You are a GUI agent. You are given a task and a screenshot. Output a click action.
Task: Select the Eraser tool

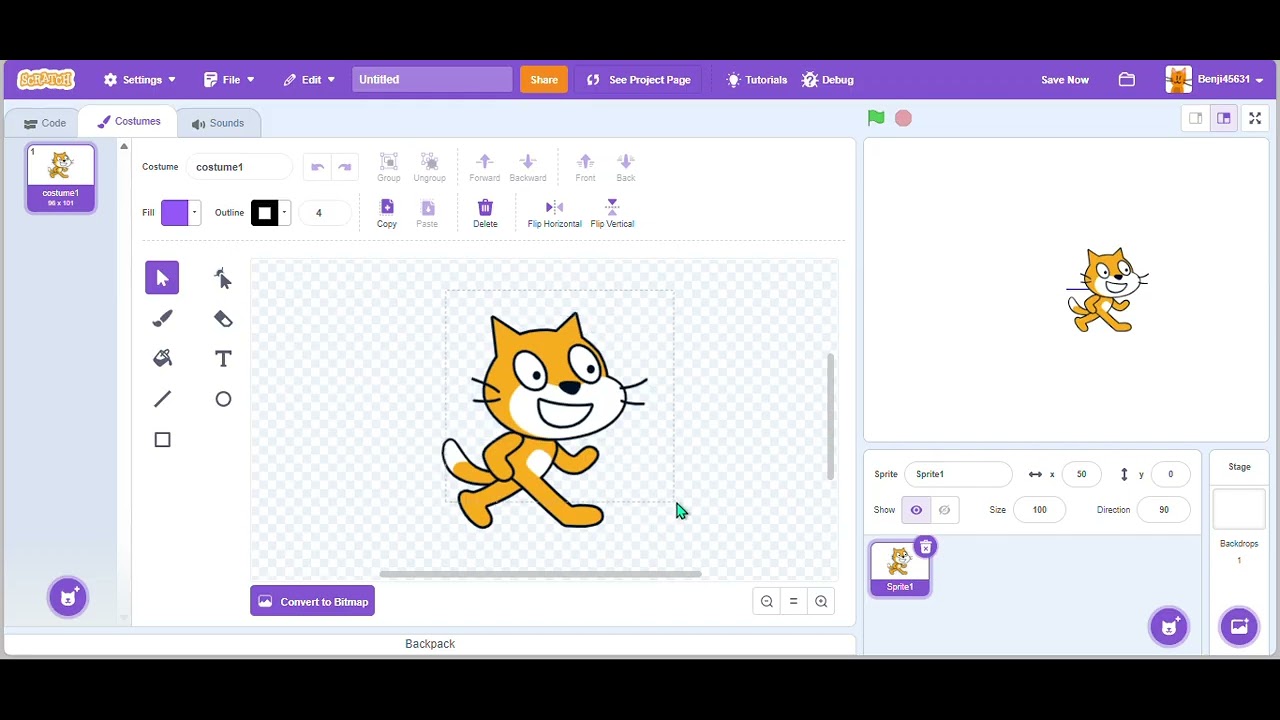coord(223,319)
